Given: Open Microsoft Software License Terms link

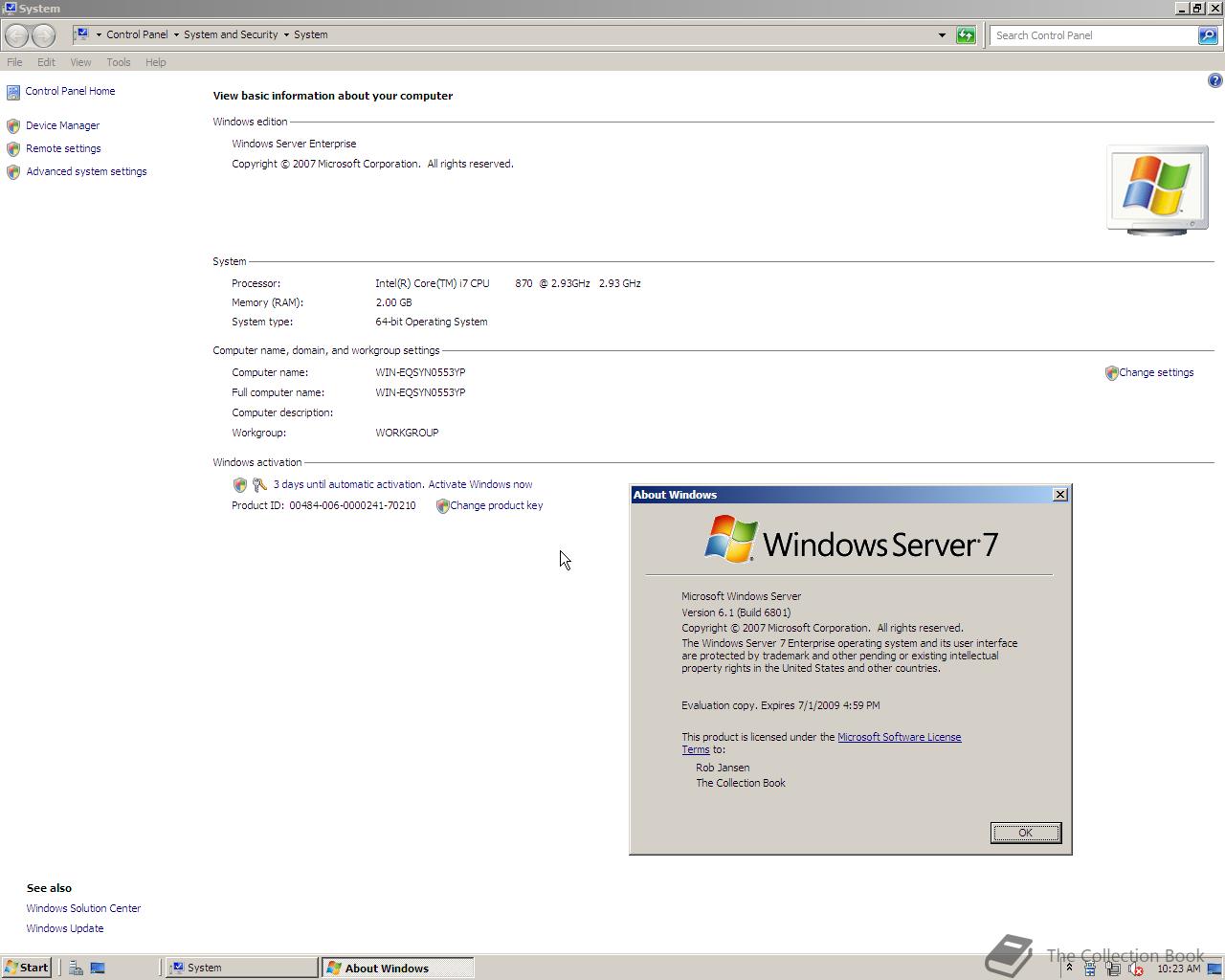Looking at the screenshot, I should pyautogui.click(x=899, y=737).
